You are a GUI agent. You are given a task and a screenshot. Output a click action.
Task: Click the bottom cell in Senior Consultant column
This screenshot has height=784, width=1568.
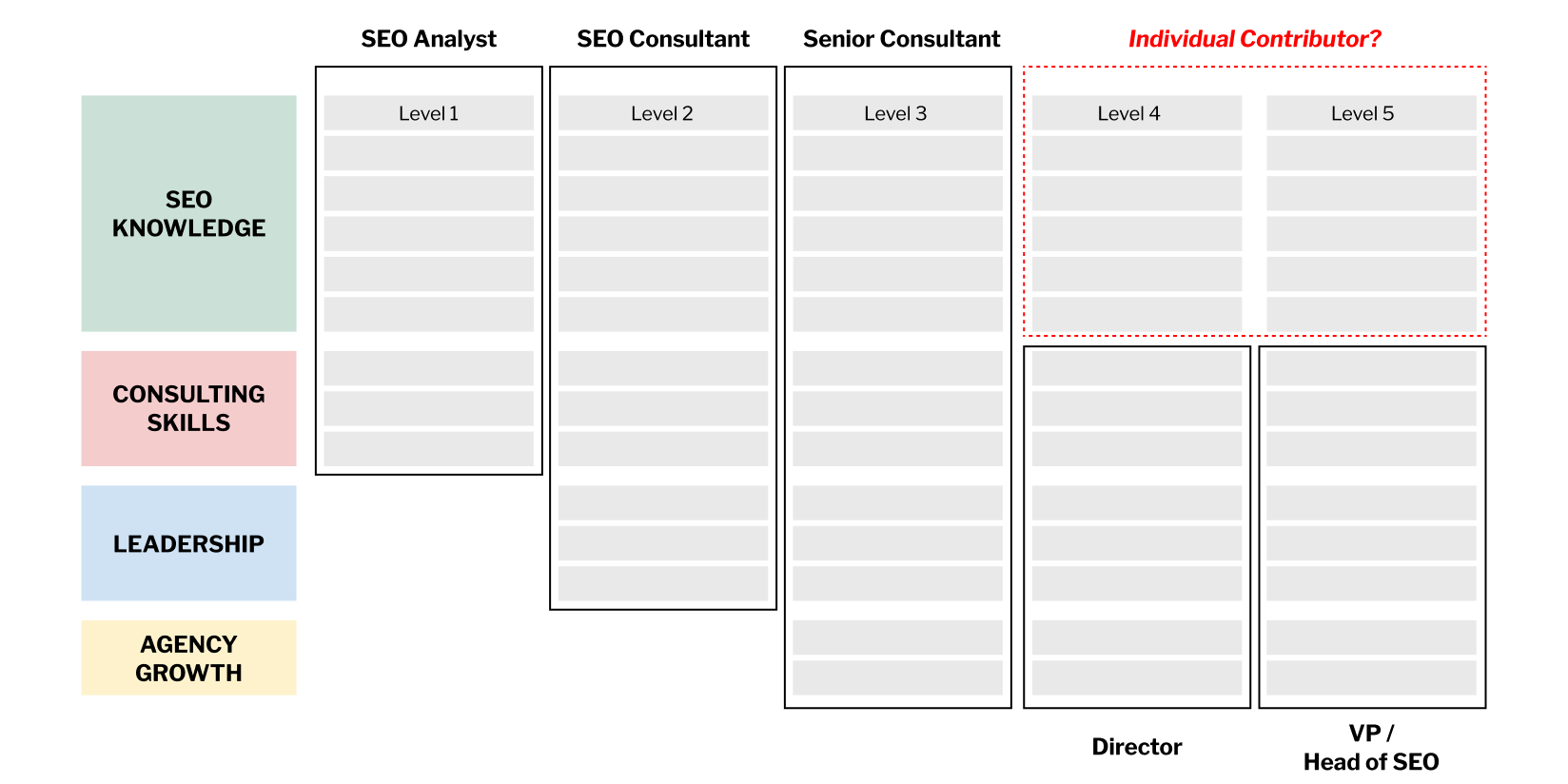coord(897,677)
